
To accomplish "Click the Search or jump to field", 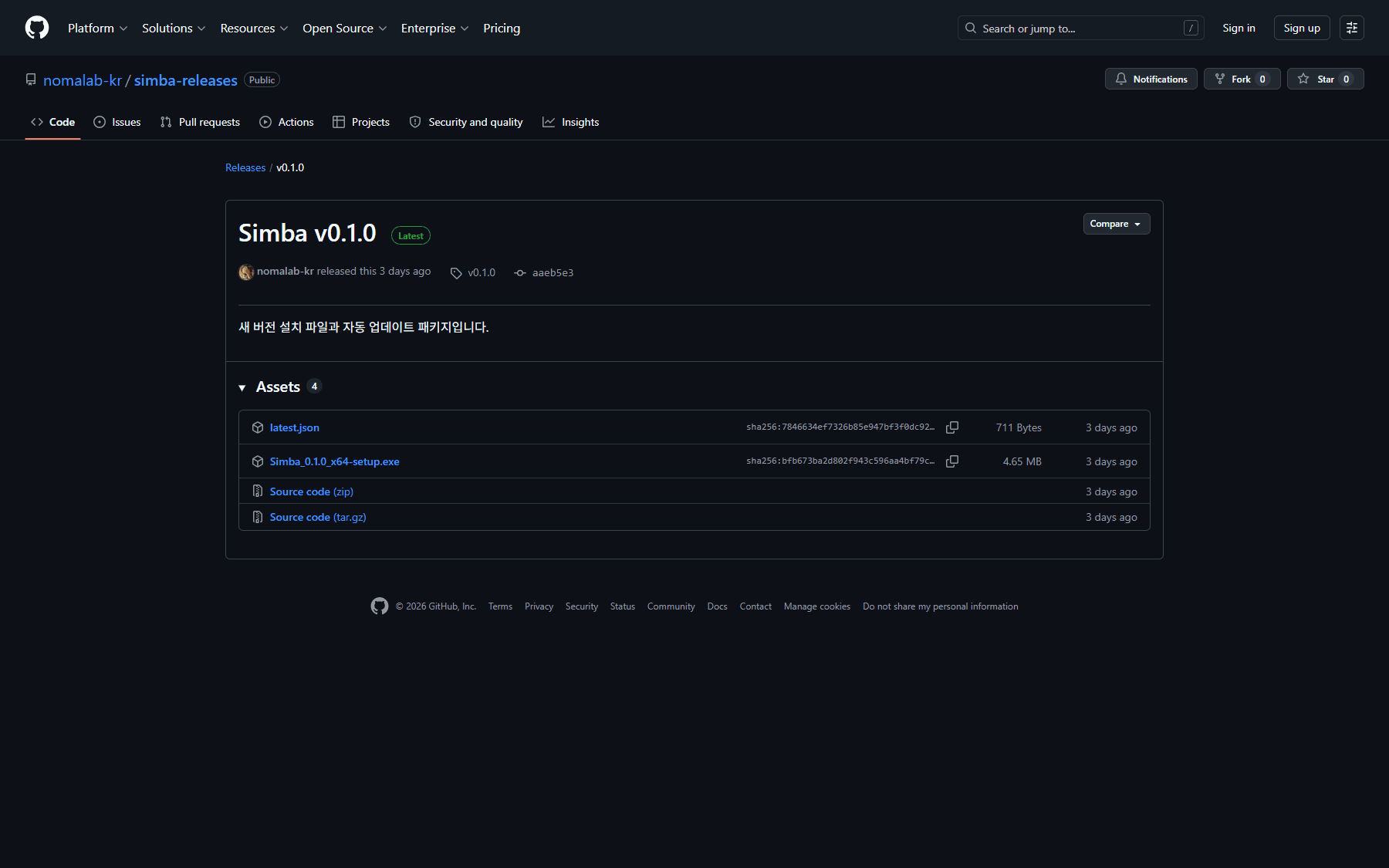I will pos(1080,28).
